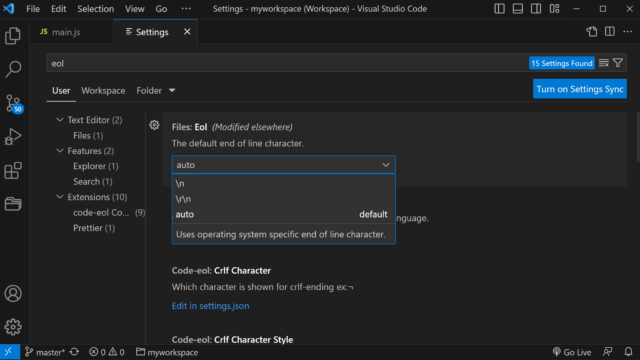
Task: Open the Extensions view
Action: click(x=13, y=171)
